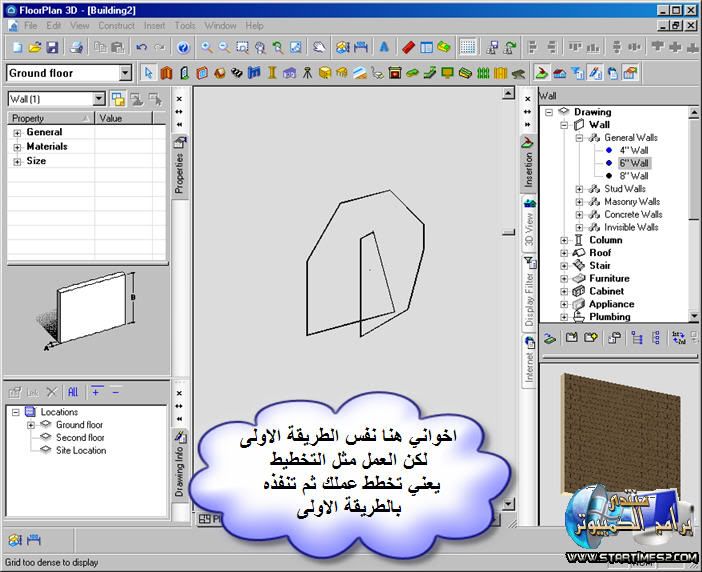The image size is (702, 572).
Task: Select the Zoom Window tool
Action: pyautogui.click(x=242, y=47)
